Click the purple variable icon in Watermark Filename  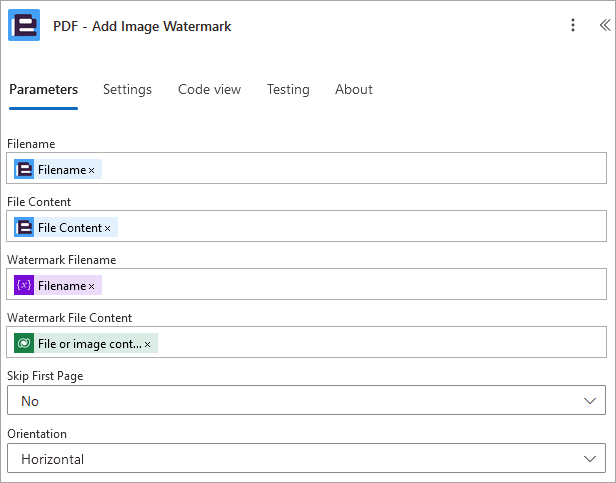24,285
